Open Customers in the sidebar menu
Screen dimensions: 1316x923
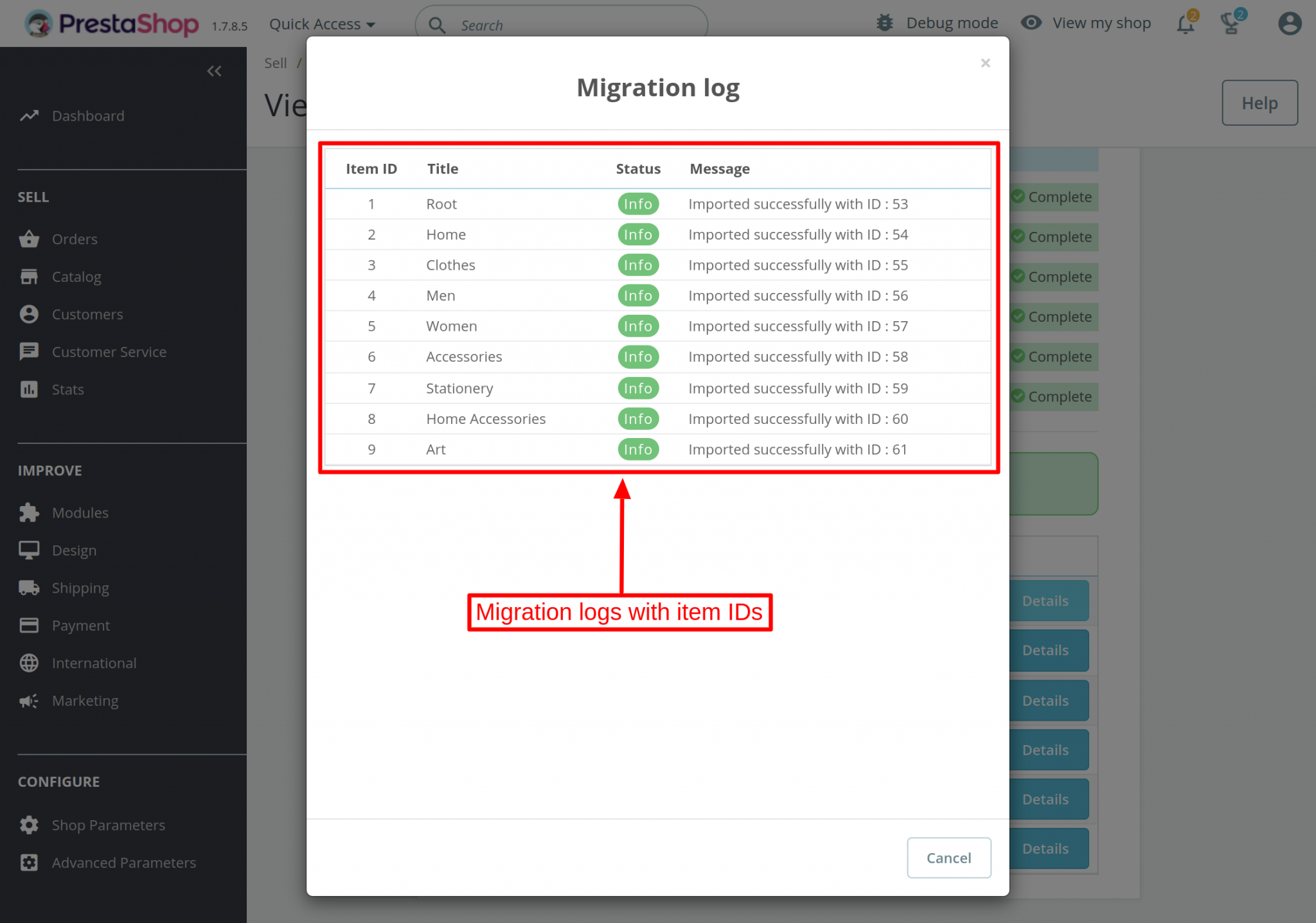pyautogui.click(x=87, y=314)
